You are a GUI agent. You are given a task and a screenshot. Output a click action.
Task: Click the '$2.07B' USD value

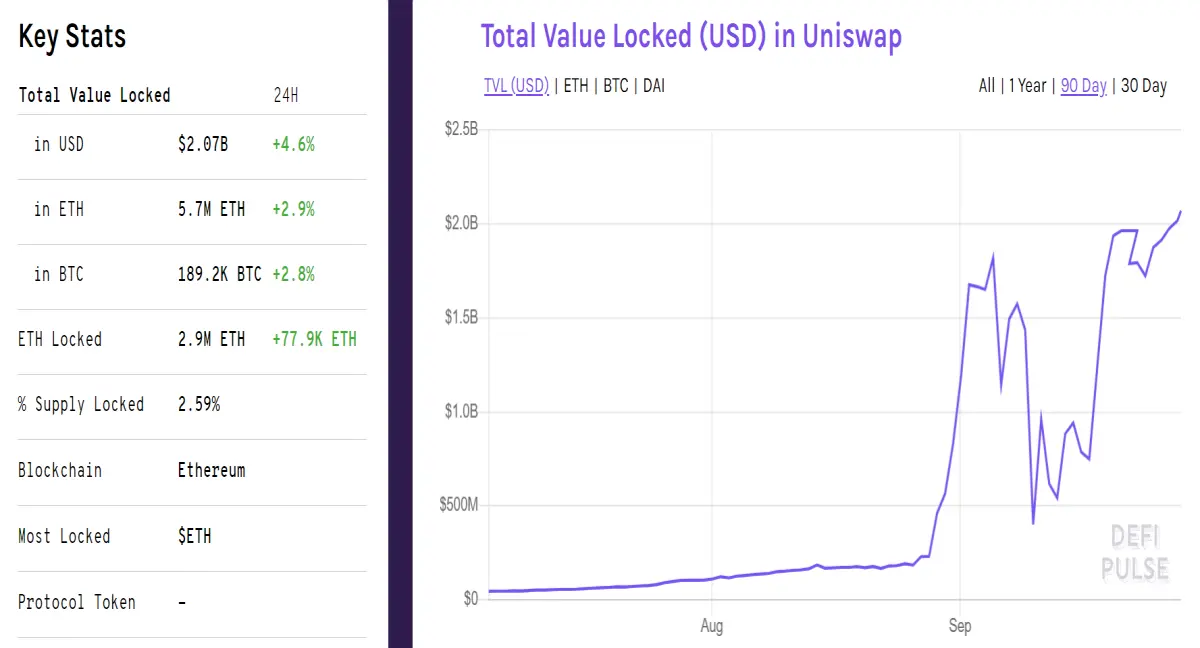coord(203,144)
